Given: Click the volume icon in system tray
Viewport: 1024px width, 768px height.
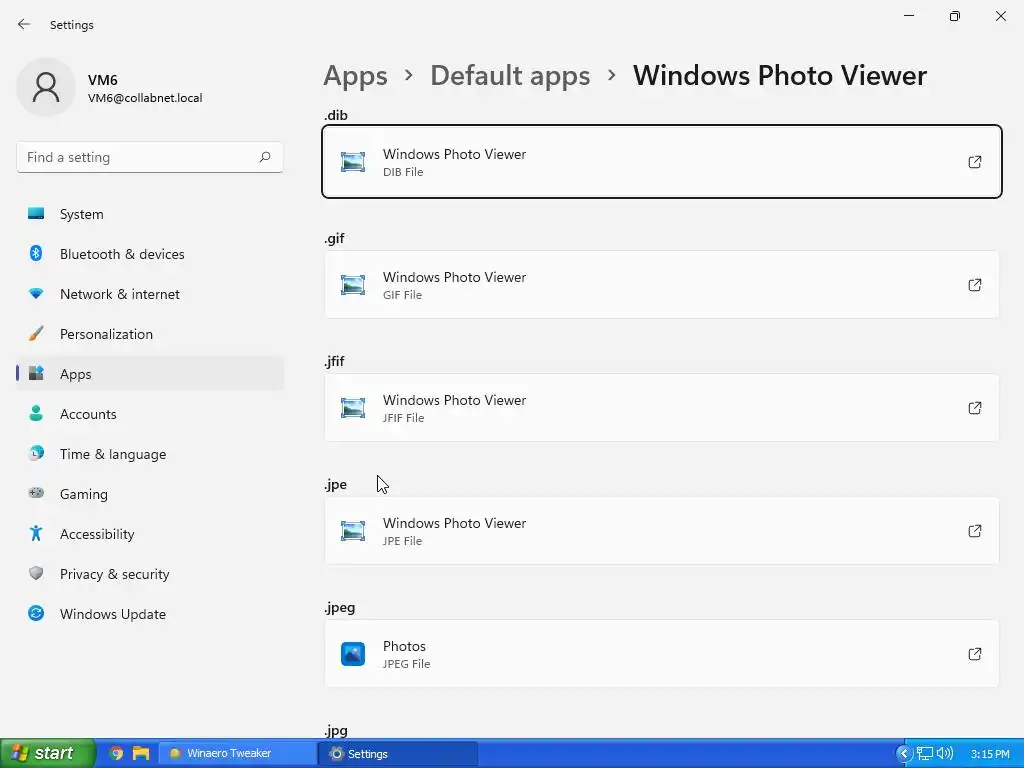Looking at the screenshot, I should coord(945,753).
